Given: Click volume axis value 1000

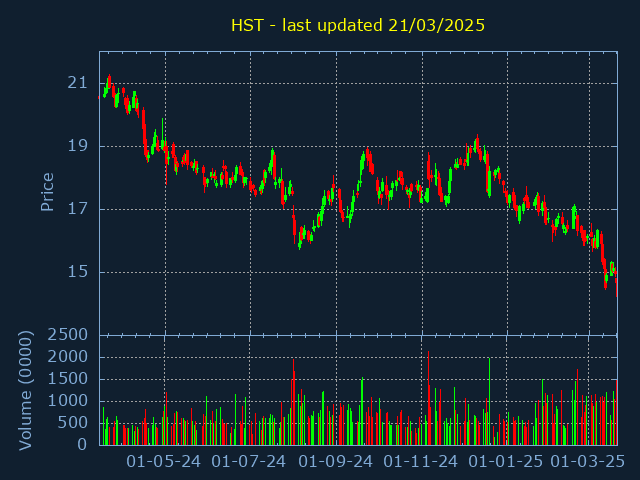Looking at the screenshot, I should [68, 401].
